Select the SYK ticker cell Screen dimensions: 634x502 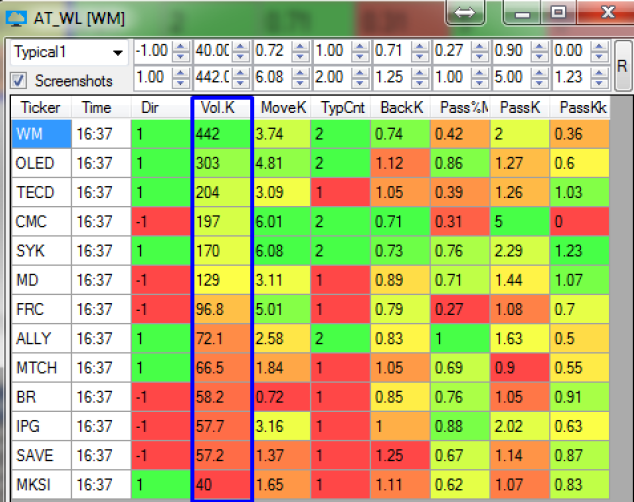(41, 251)
